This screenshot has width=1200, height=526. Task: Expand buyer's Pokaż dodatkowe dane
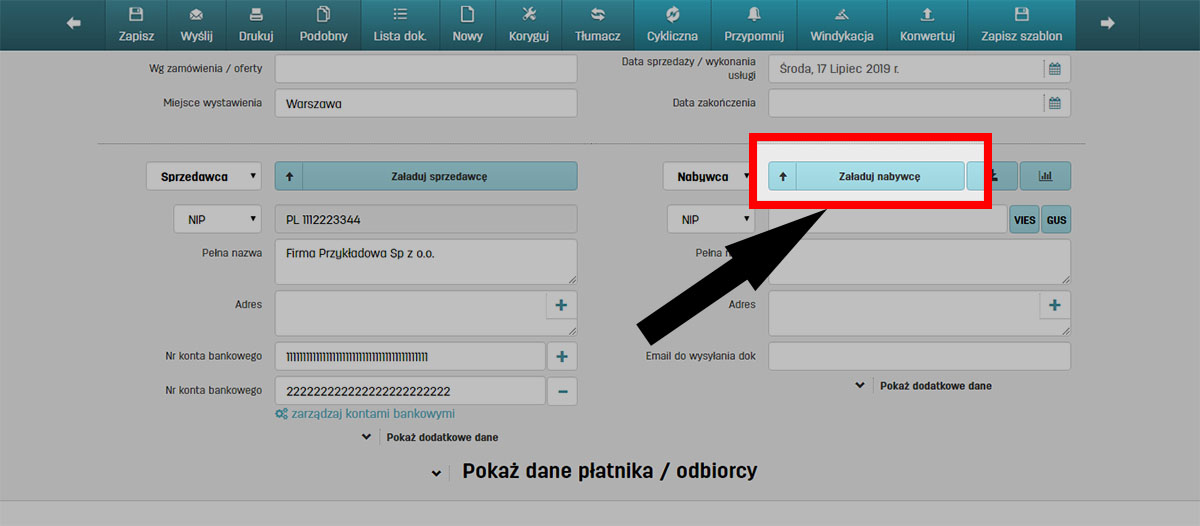click(924, 385)
